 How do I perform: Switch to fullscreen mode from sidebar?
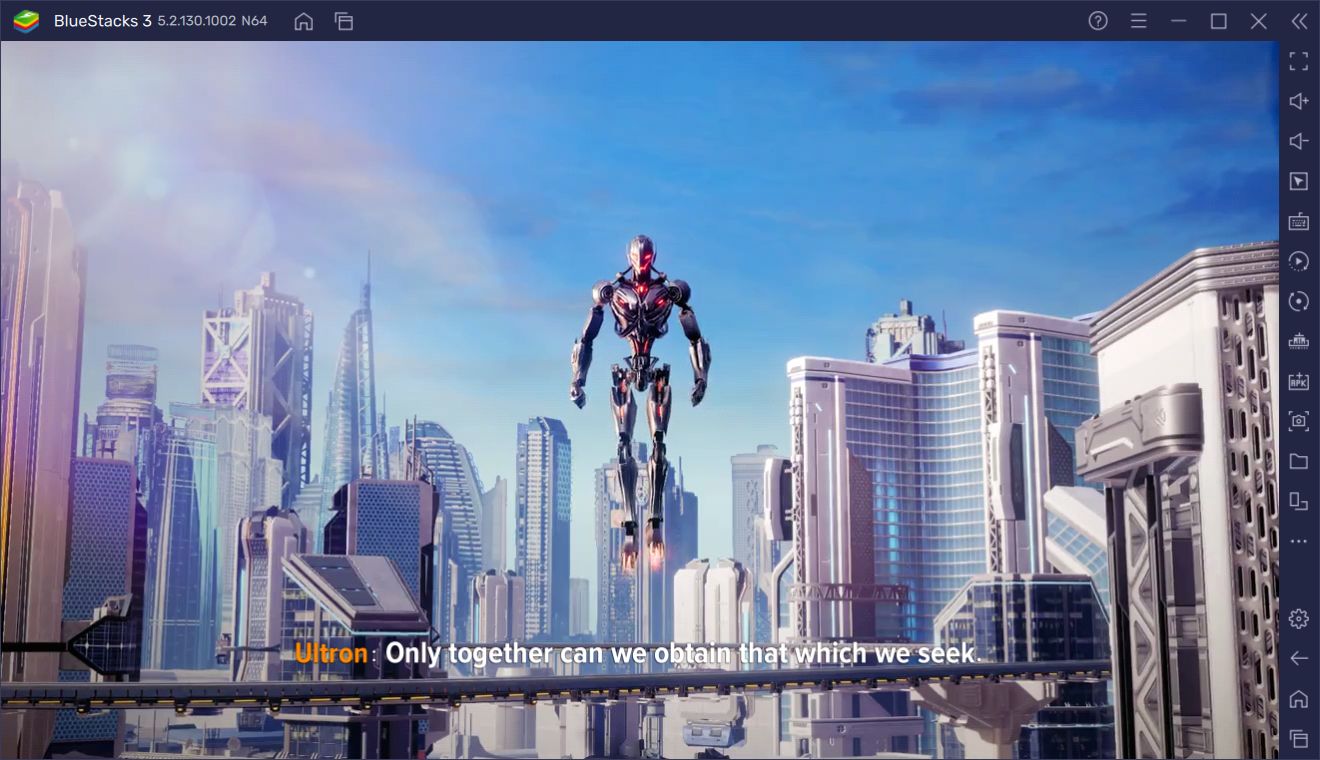tap(1299, 61)
